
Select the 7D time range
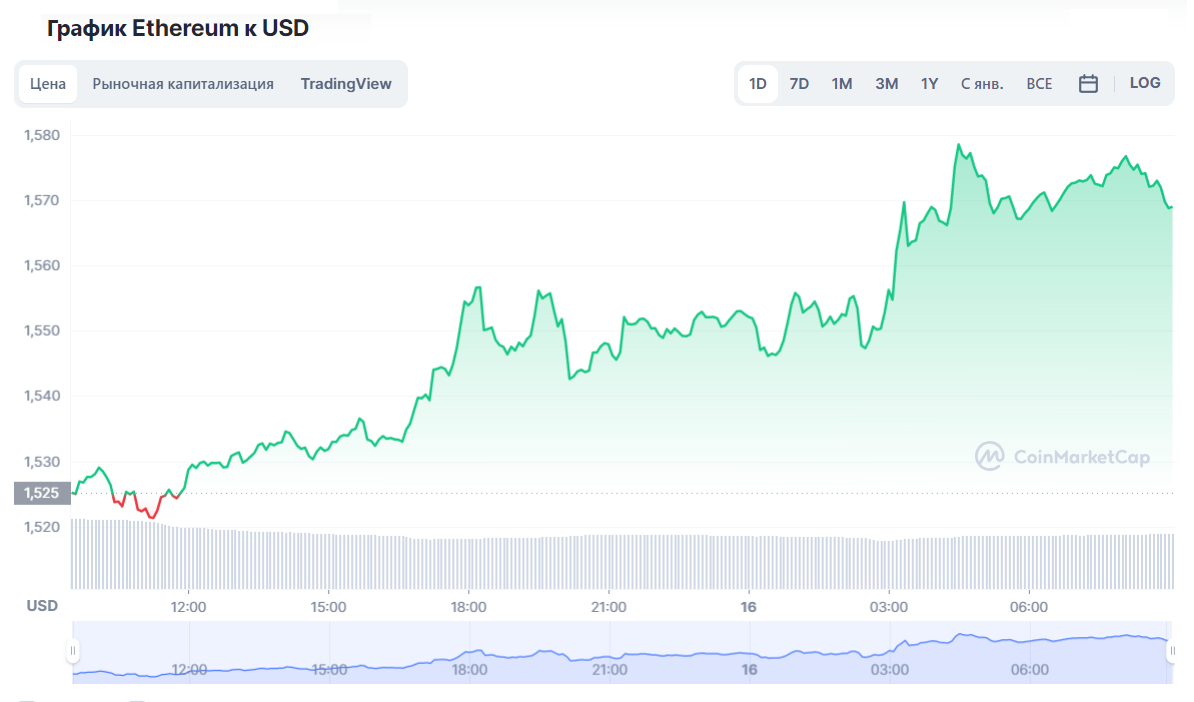pos(799,84)
